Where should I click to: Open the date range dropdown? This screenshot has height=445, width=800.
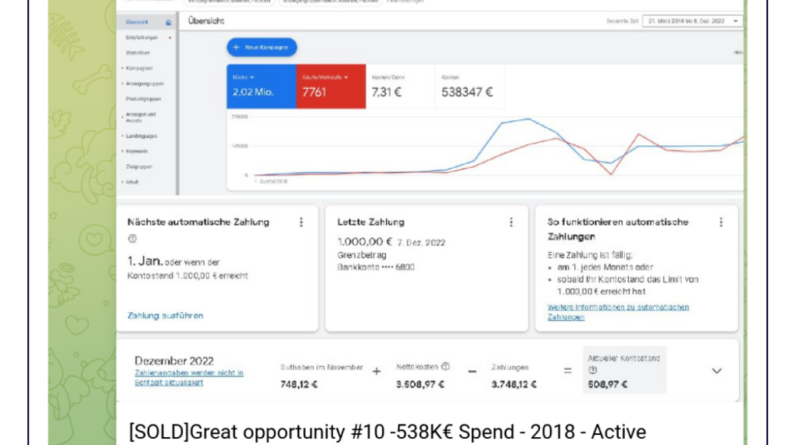692,21
